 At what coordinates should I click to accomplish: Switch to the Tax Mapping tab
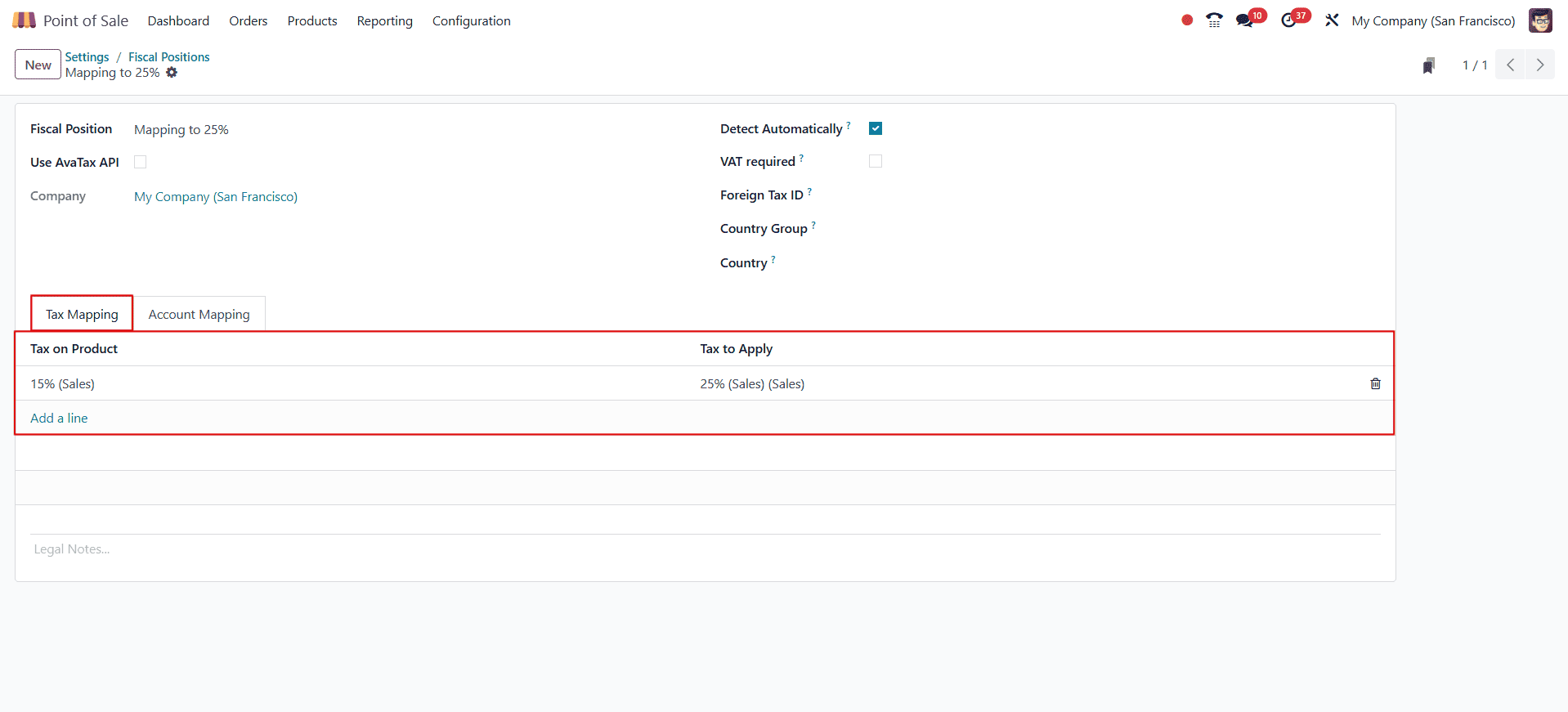(82, 314)
